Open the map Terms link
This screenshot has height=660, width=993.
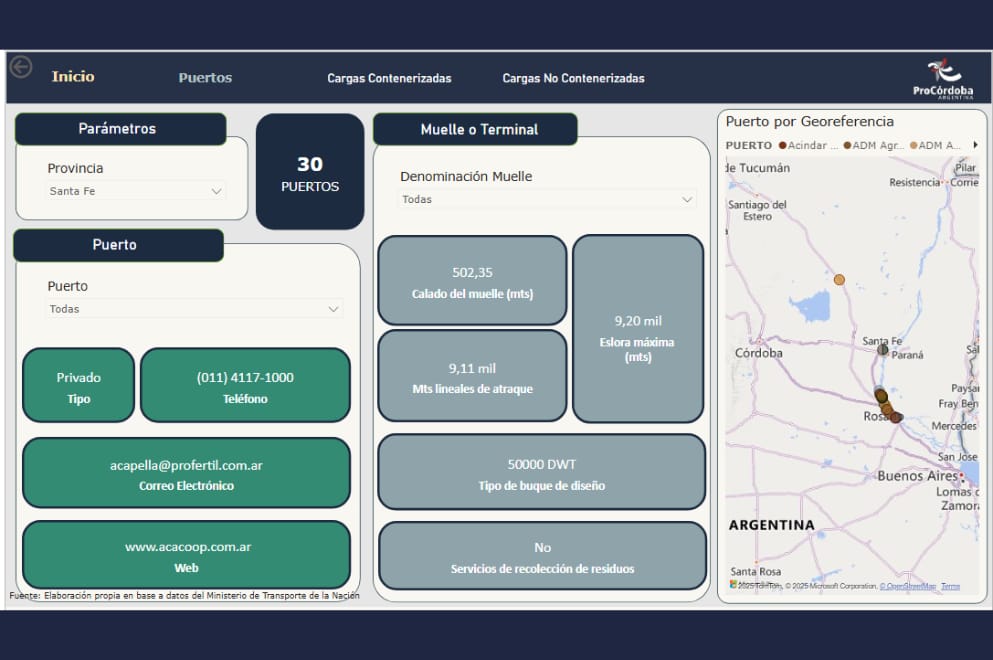coord(950,587)
